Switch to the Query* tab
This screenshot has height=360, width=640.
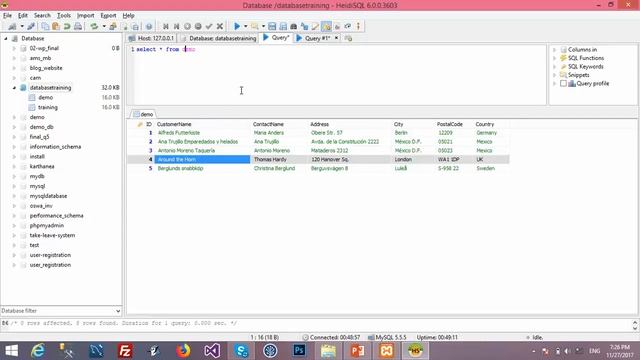(x=276, y=38)
